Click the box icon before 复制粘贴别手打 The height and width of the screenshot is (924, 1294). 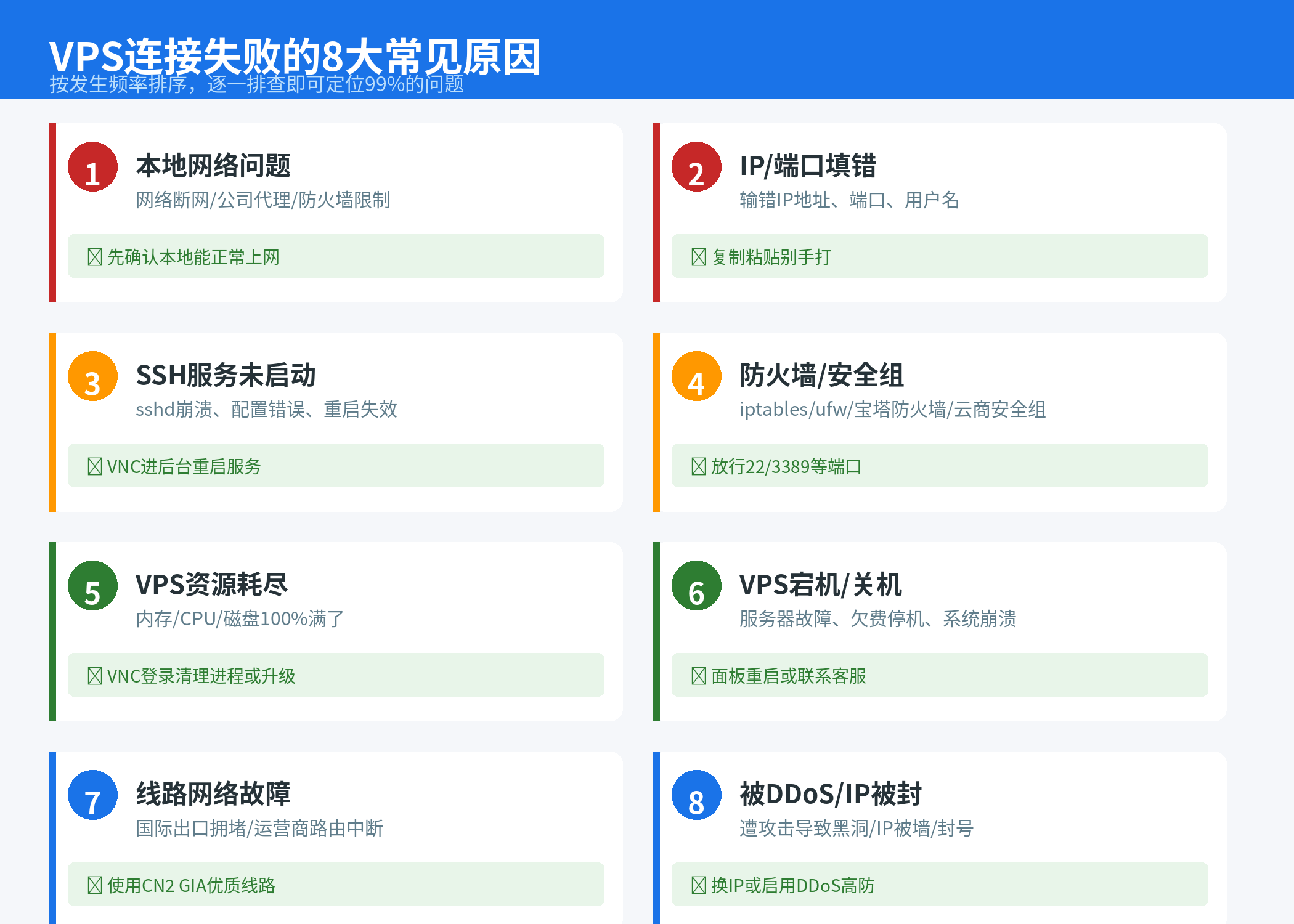pyautogui.click(x=699, y=257)
